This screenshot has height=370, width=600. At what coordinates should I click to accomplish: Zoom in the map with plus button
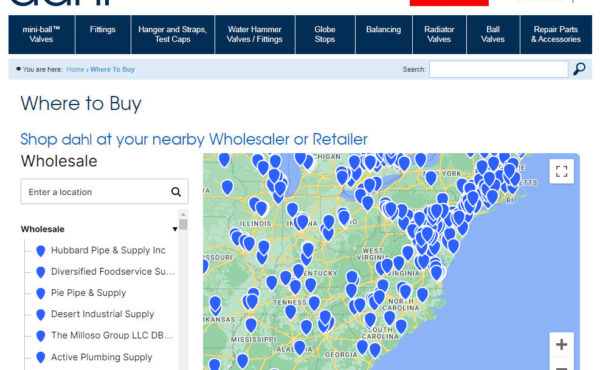pos(561,344)
